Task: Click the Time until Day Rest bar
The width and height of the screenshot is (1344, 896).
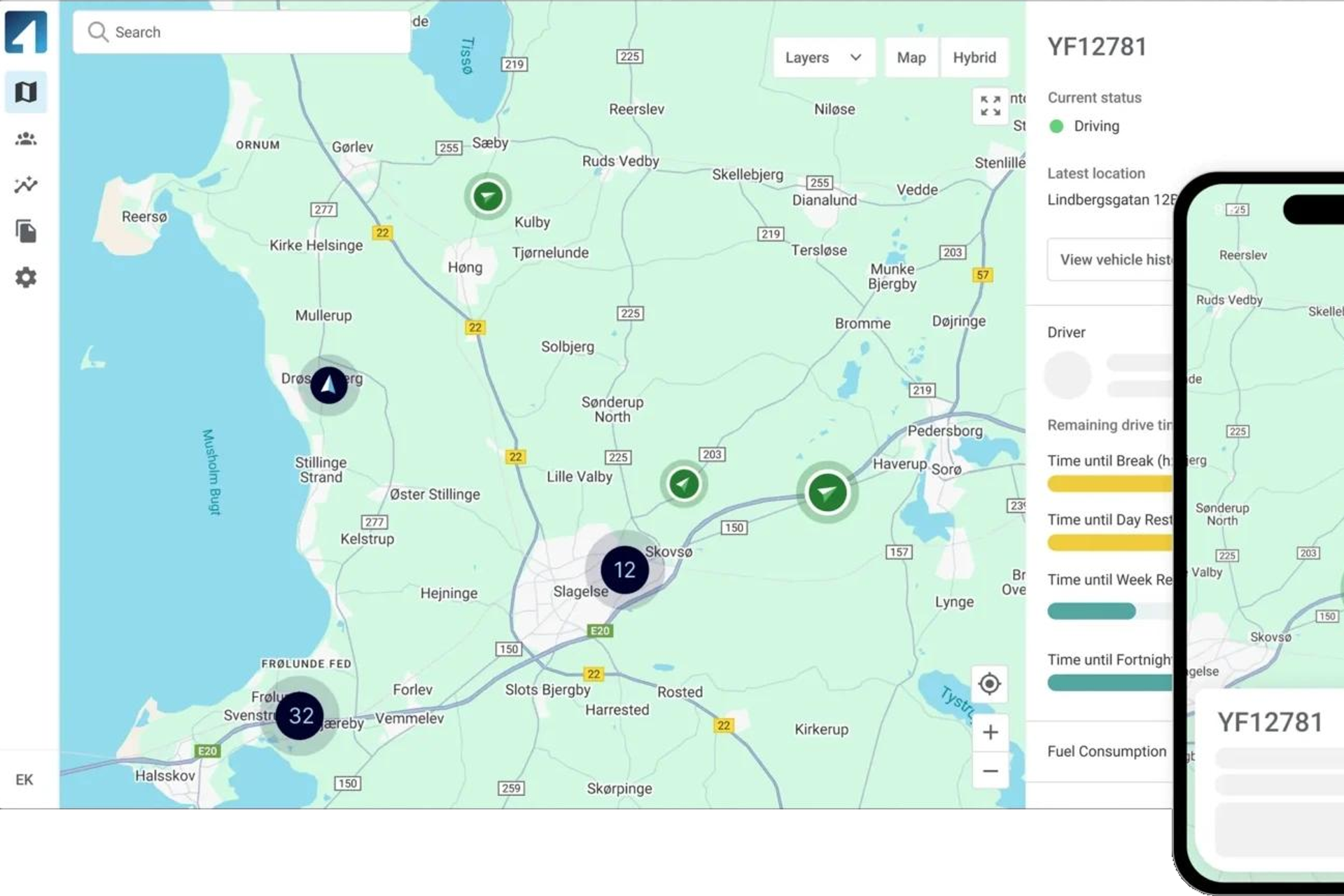Action: click(1110, 542)
